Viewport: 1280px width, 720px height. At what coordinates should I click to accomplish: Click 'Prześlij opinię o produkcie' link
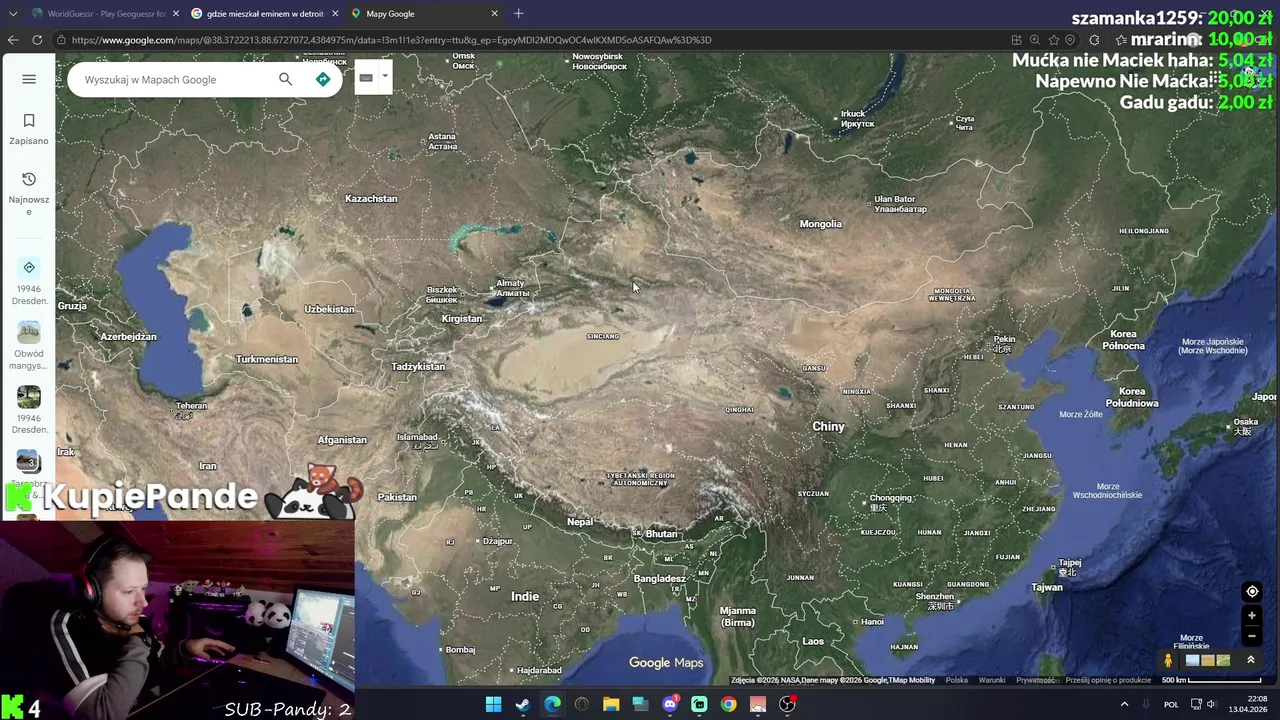1108,680
